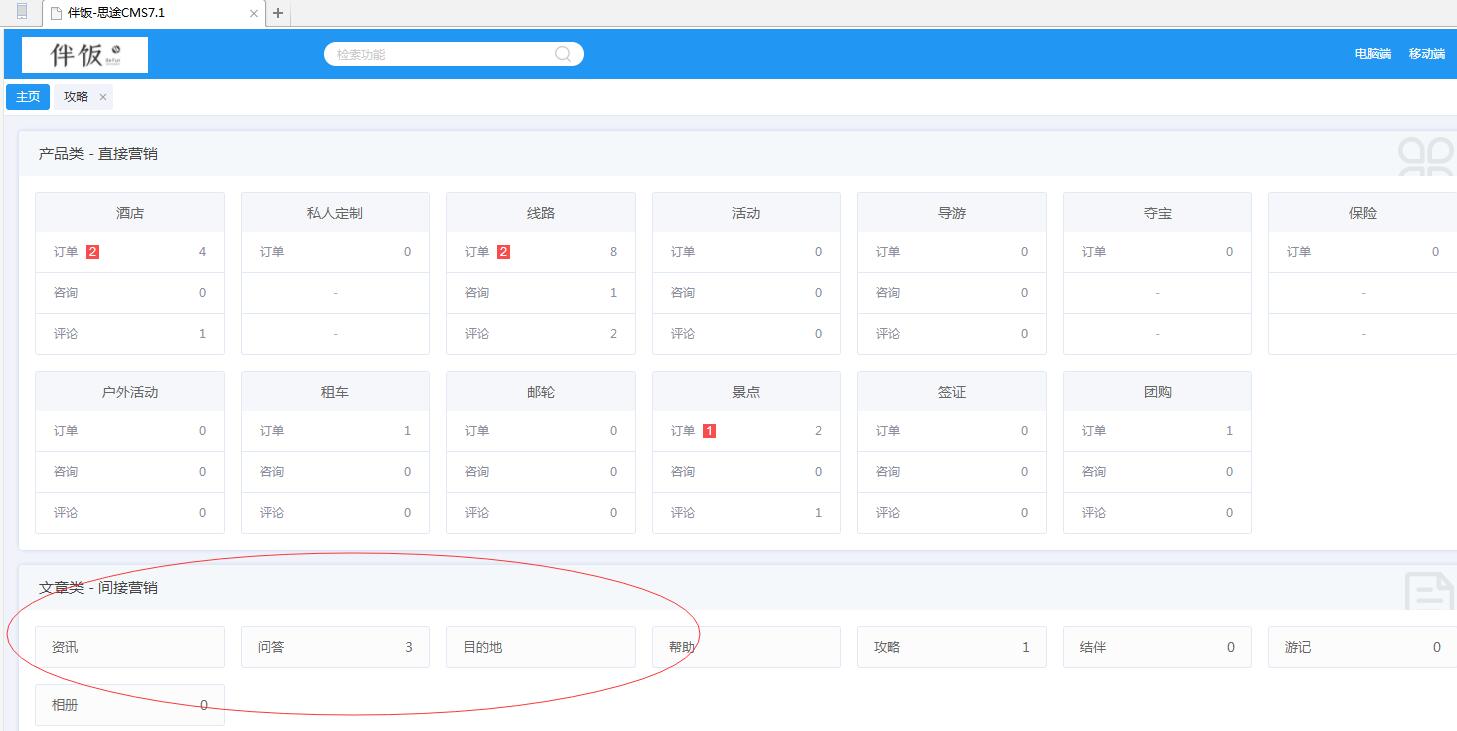This screenshot has height=731, width=1457.
Task: Open 租车 orders row
Action: tap(335, 431)
